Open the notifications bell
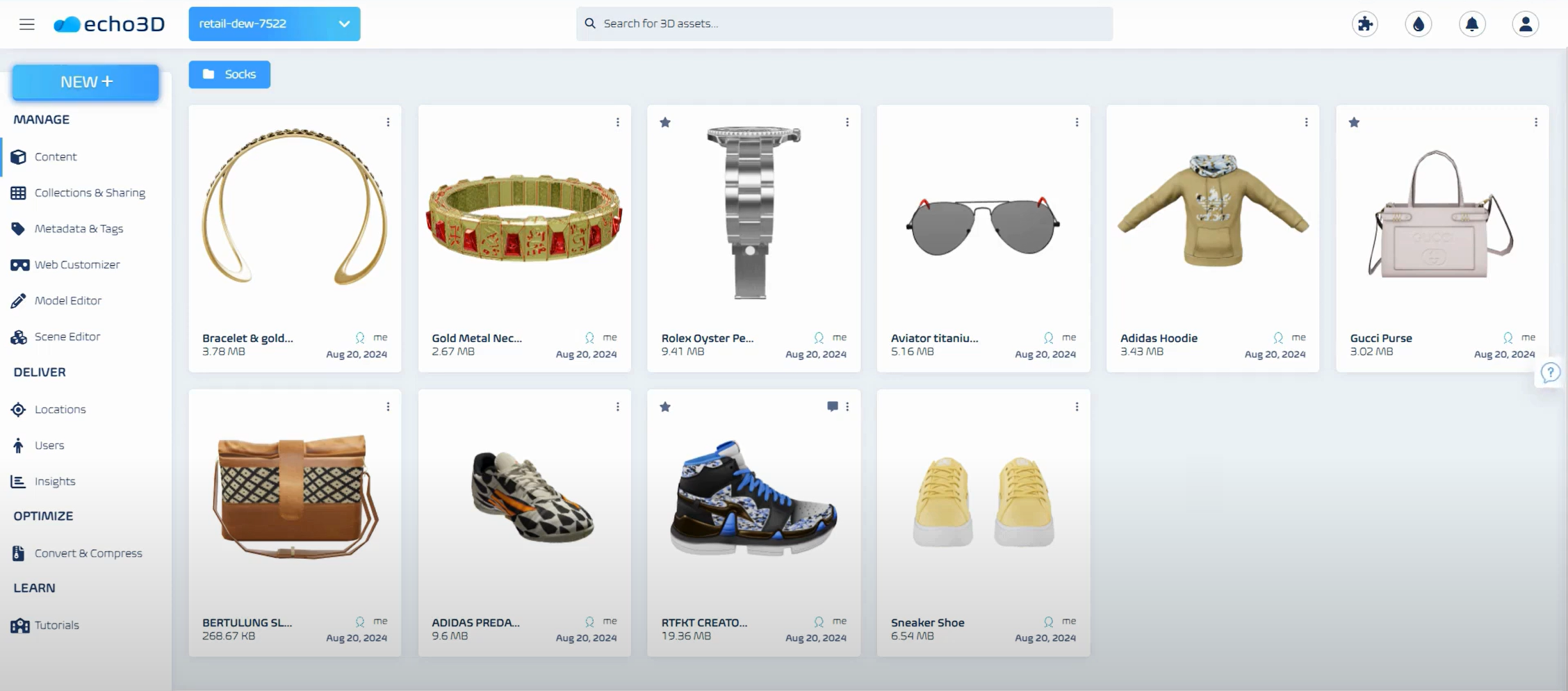This screenshot has width=1568, height=691. tap(1471, 24)
